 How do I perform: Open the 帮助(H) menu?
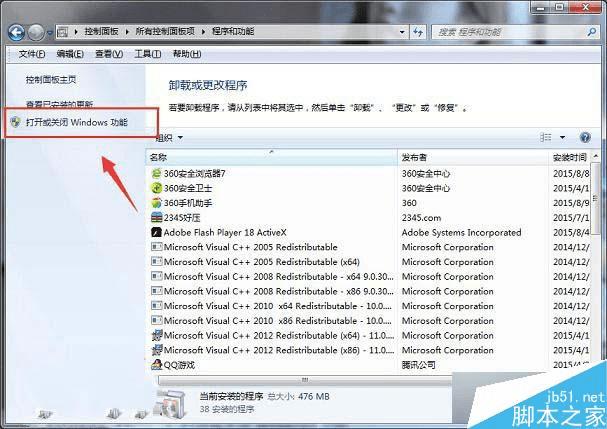point(187,54)
